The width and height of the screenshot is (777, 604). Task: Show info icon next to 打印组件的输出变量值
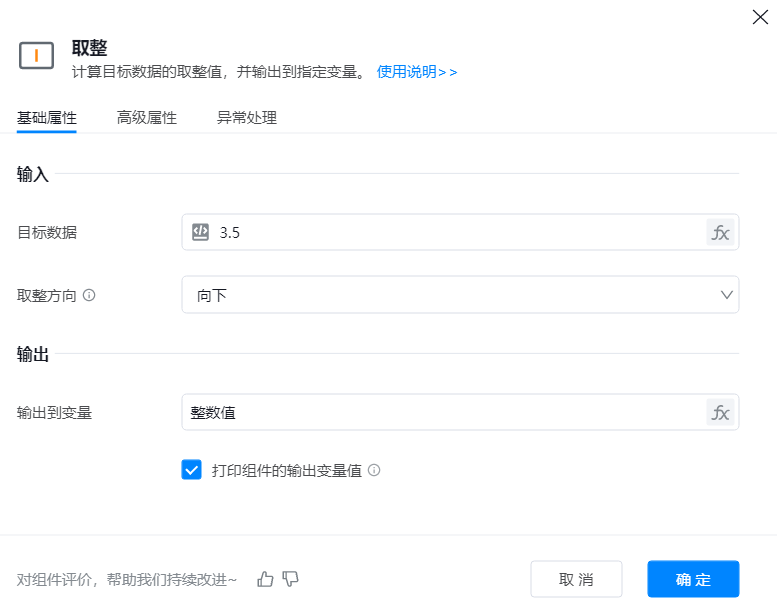pos(374,470)
